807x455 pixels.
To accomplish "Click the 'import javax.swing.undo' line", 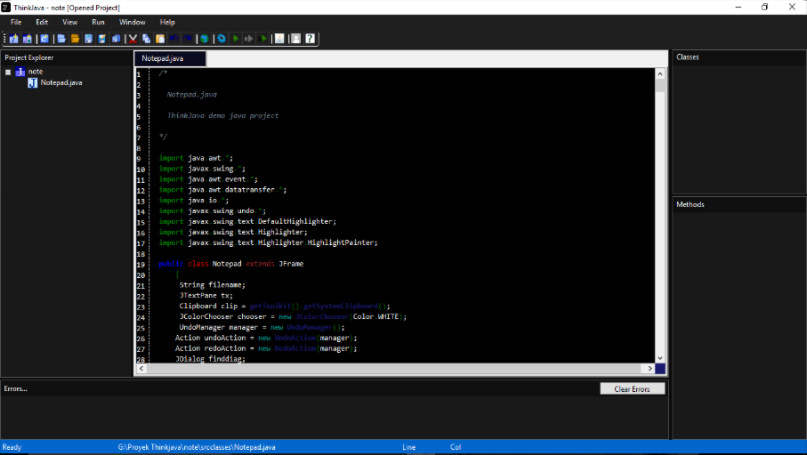I will click(x=212, y=211).
